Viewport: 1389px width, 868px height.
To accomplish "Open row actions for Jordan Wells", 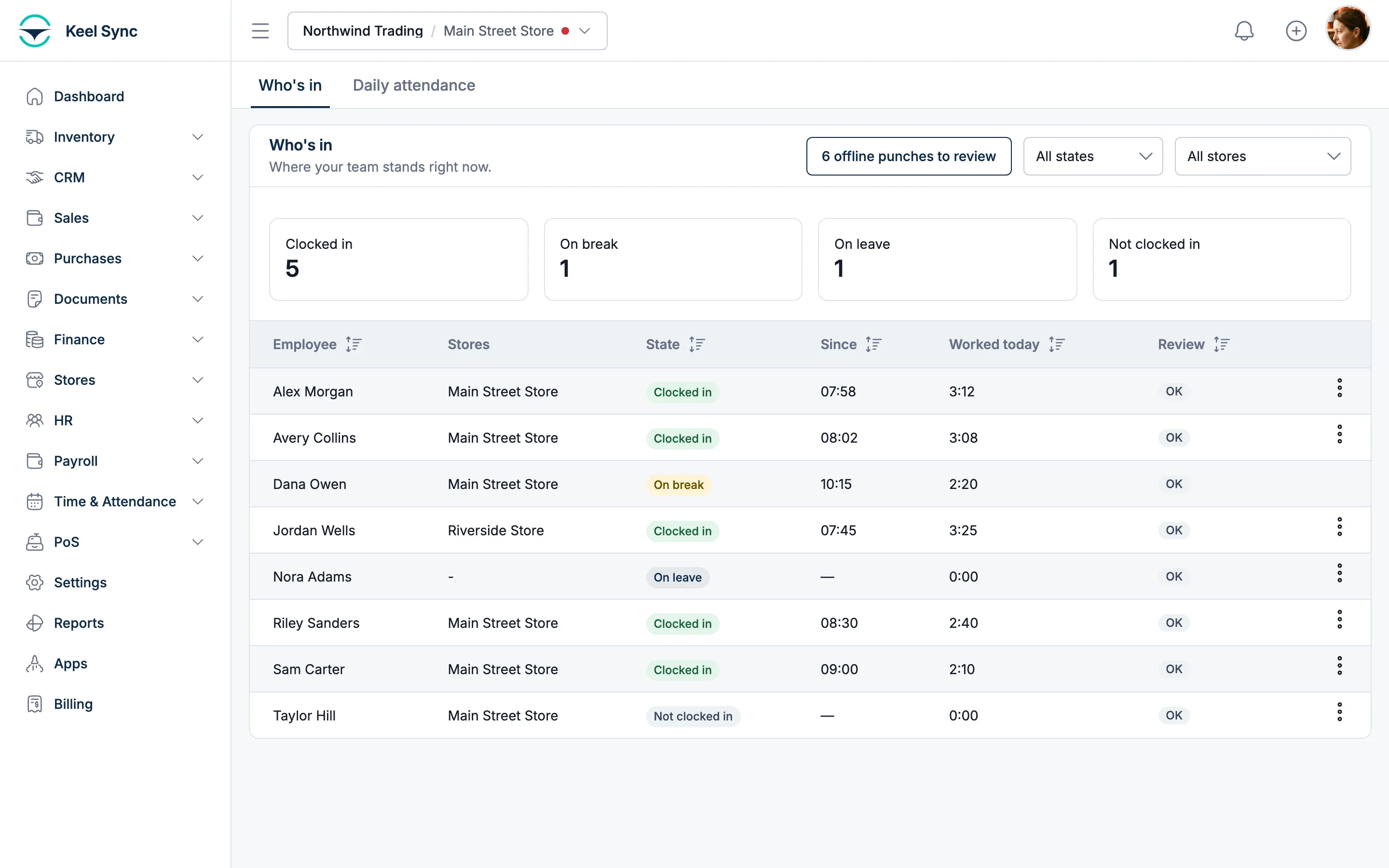I will pyautogui.click(x=1340, y=527).
